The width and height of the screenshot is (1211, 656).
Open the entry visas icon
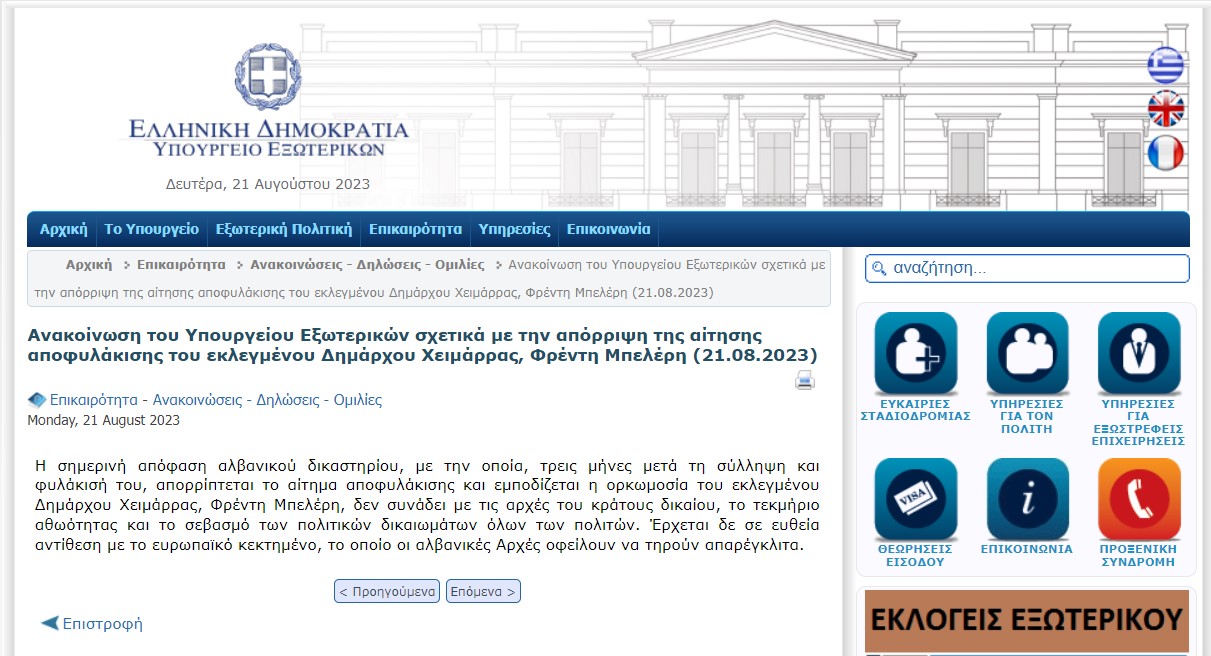click(x=915, y=499)
